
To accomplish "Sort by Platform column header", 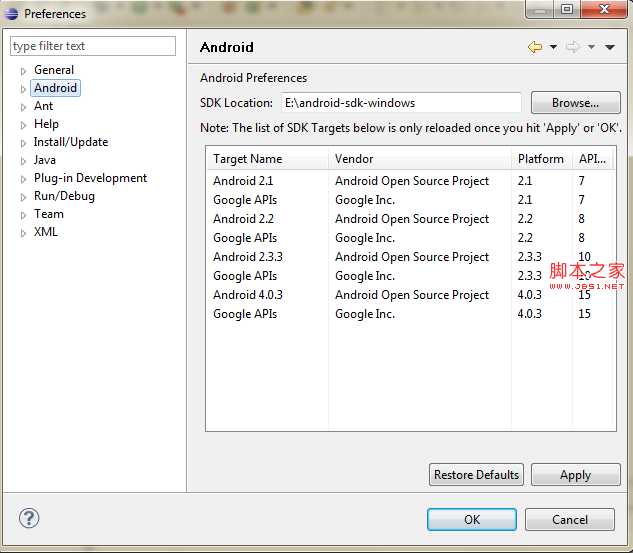I will click(542, 159).
